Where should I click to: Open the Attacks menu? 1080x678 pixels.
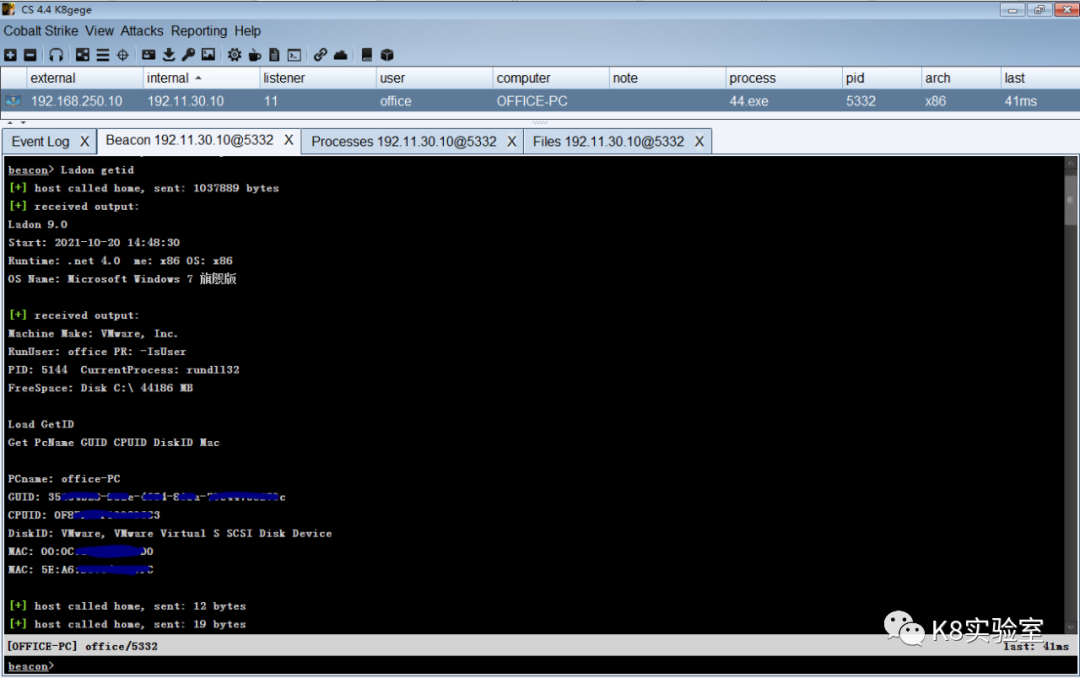pyautogui.click(x=142, y=31)
